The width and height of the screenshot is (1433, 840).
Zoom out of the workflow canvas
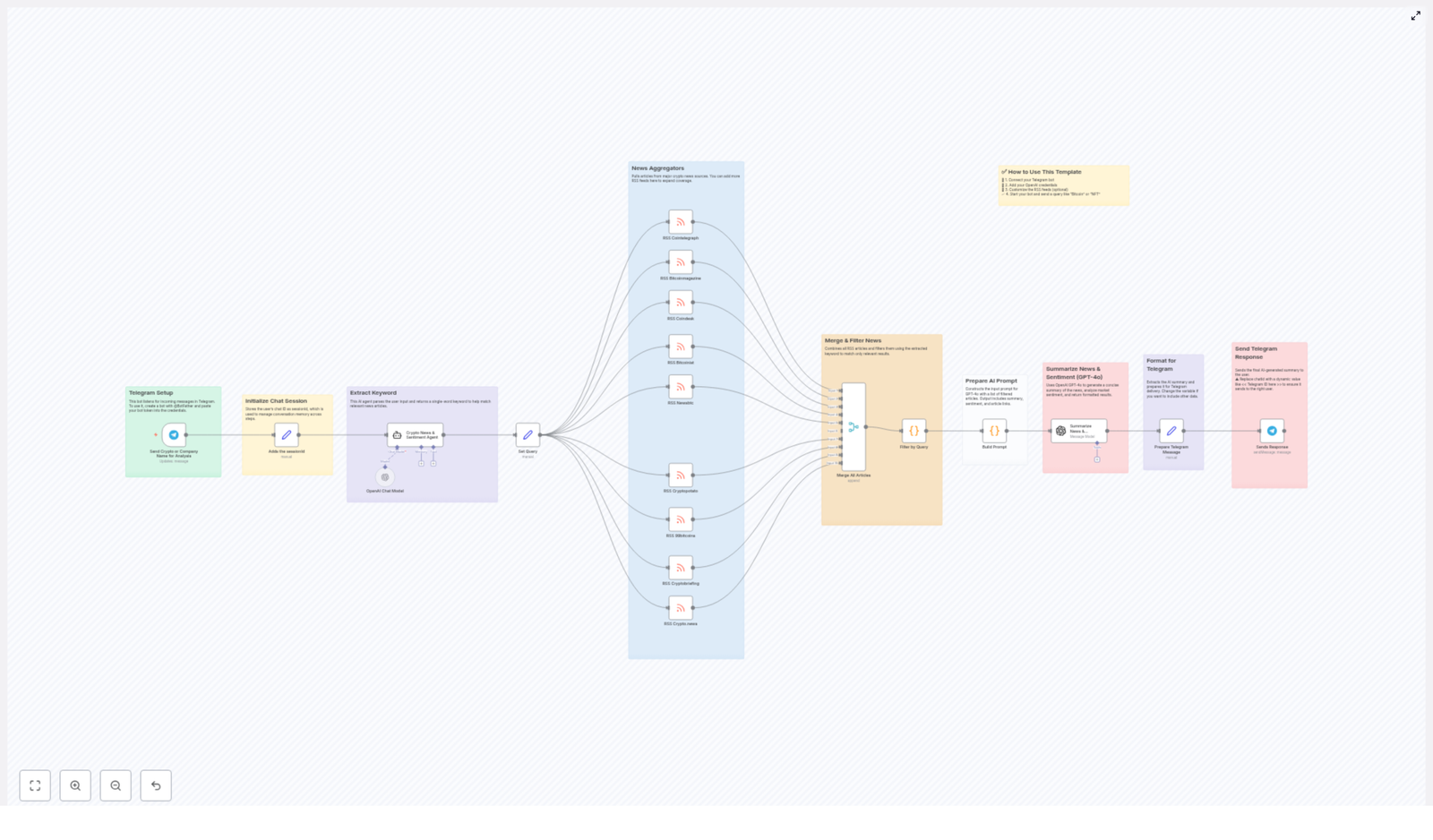[116, 785]
